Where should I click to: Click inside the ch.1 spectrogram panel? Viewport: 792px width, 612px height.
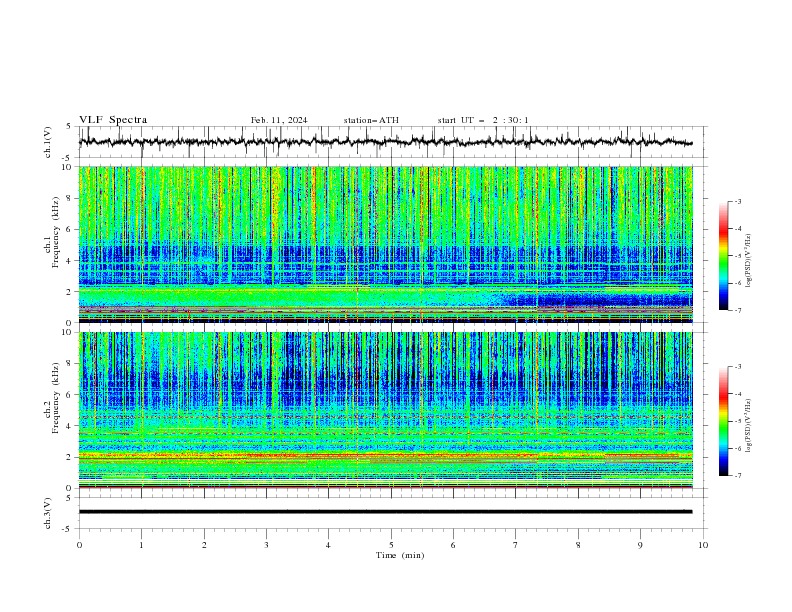coord(385,244)
